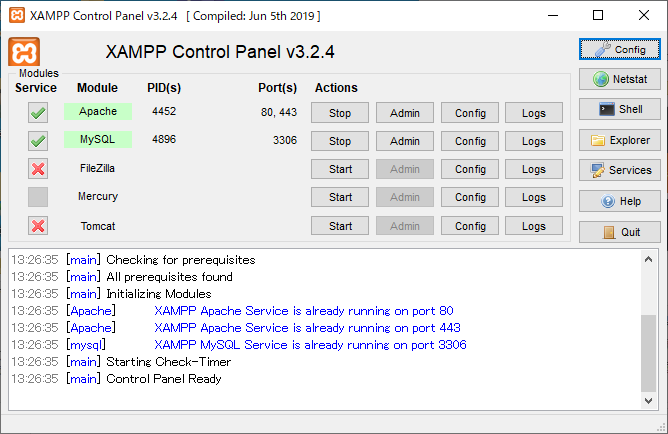
Task: Open Explorer with the folder icon
Action: click(x=599, y=141)
